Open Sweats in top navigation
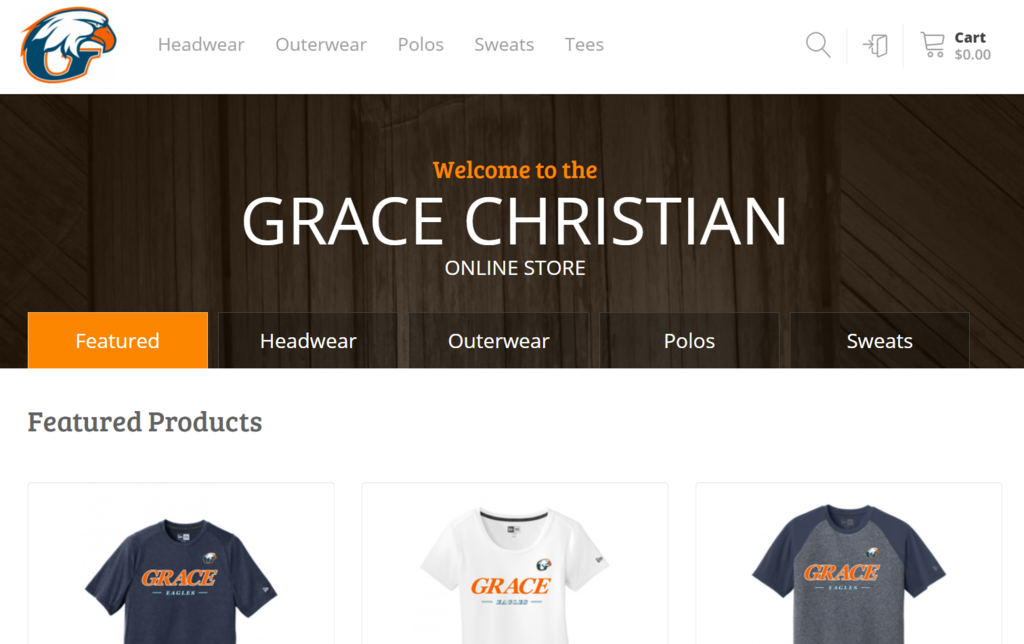This screenshot has height=644, width=1024. tap(504, 44)
